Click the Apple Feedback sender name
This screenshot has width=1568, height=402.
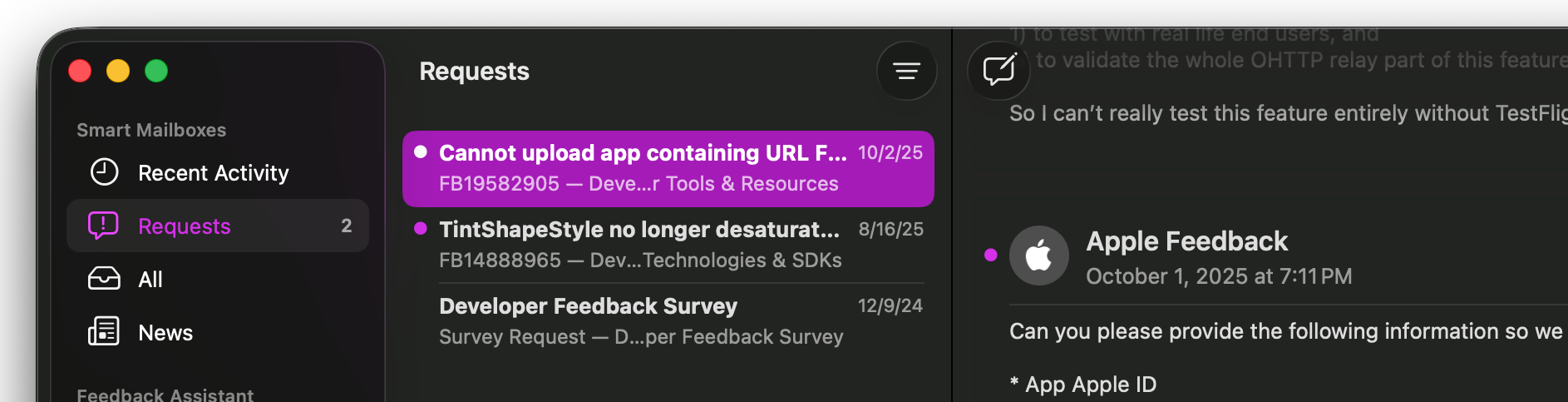(x=1186, y=241)
